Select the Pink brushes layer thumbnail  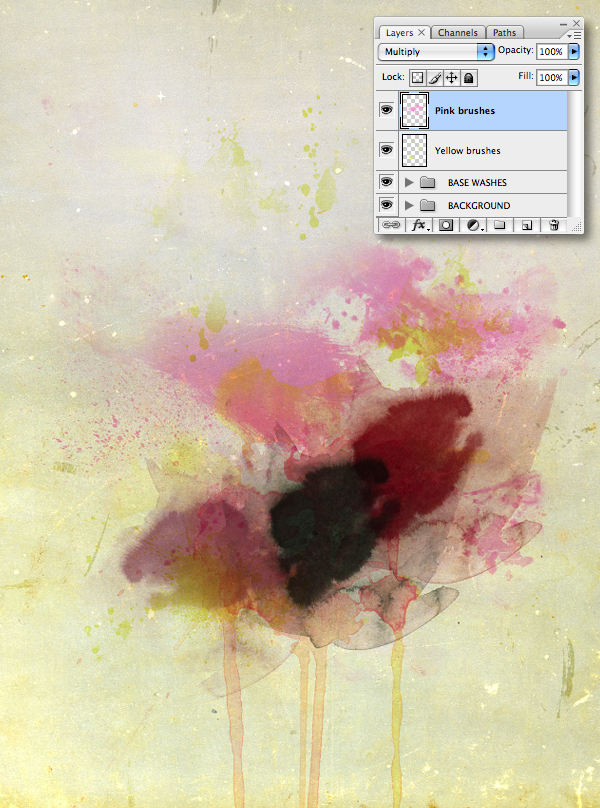(x=414, y=110)
